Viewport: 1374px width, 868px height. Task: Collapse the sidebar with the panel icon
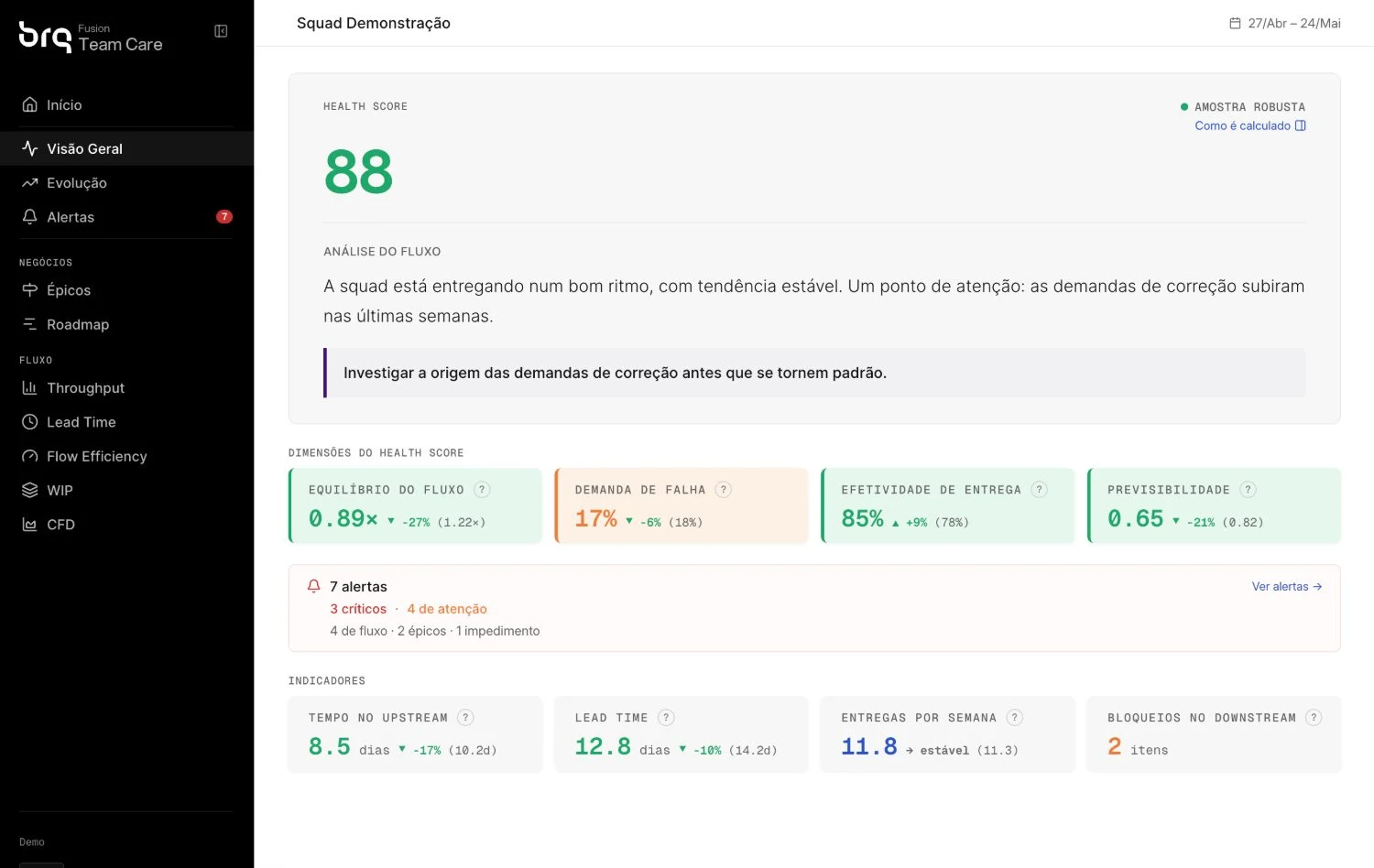coord(221,31)
